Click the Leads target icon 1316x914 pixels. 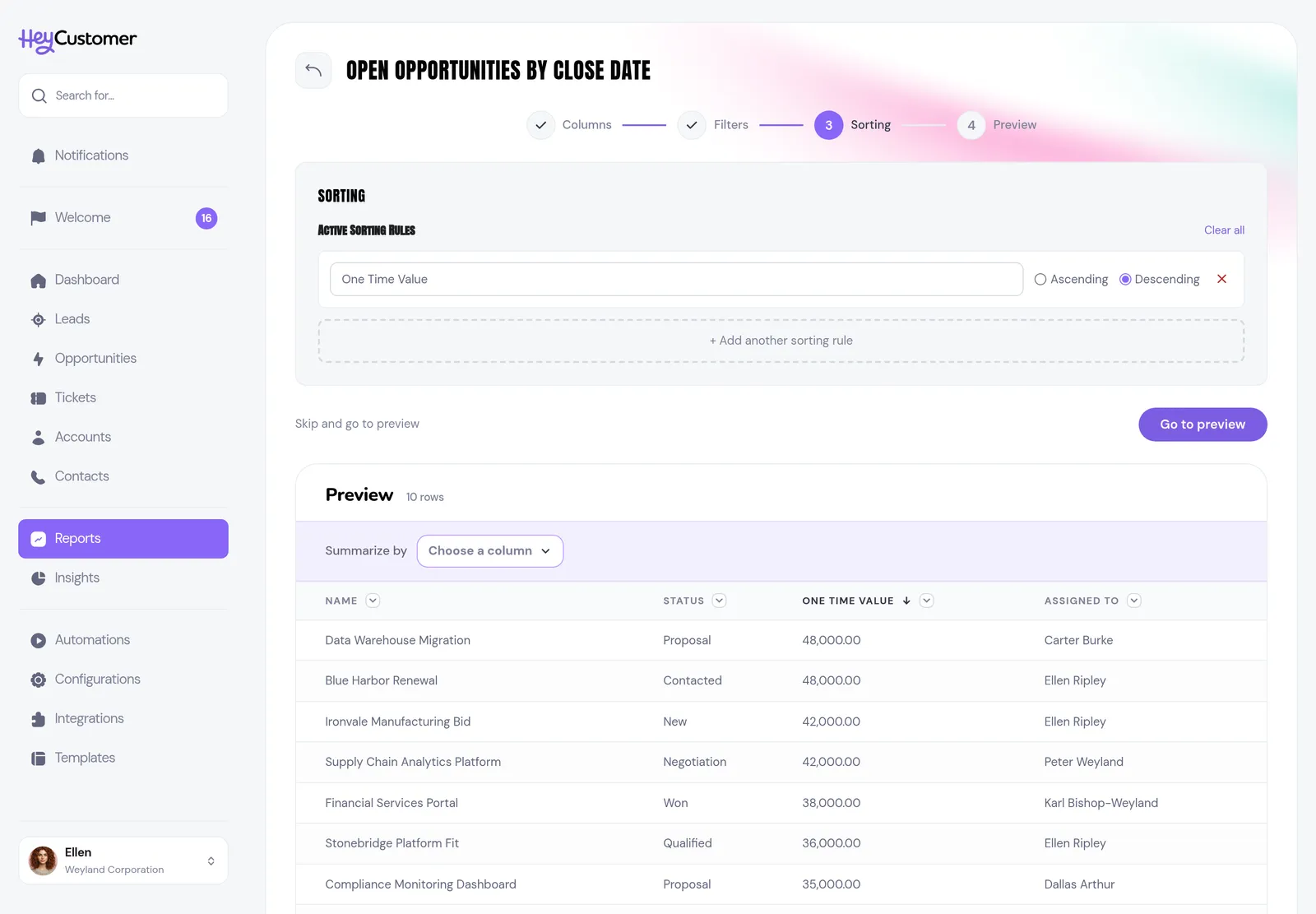click(x=38, y=319)
